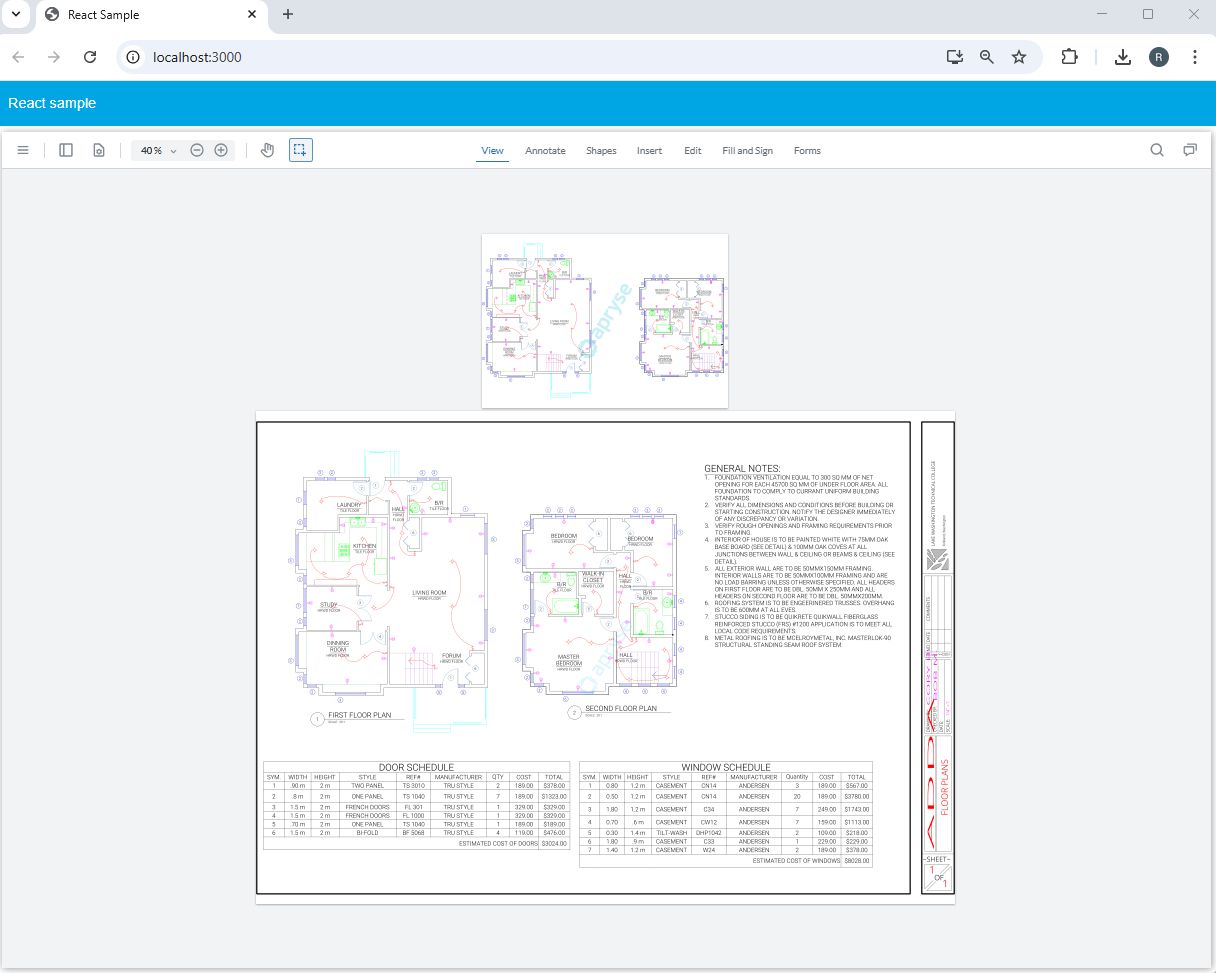This screenshot has height=973, width=1216.
Task: Click the LAUNDRY label in plan
Action: (x=349, y=505)
